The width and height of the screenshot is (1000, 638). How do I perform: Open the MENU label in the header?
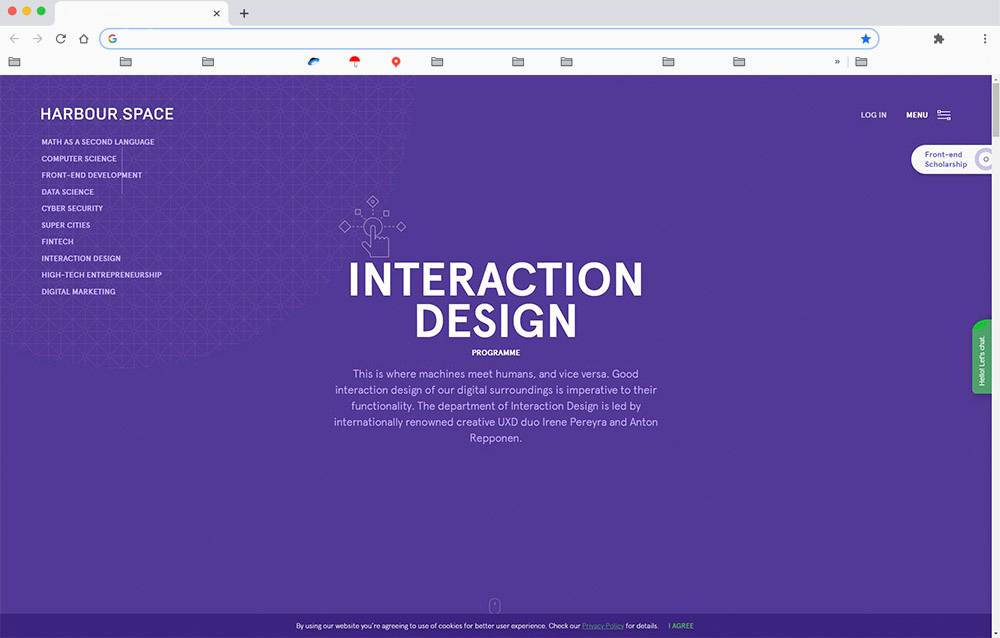tap(917, 115)
